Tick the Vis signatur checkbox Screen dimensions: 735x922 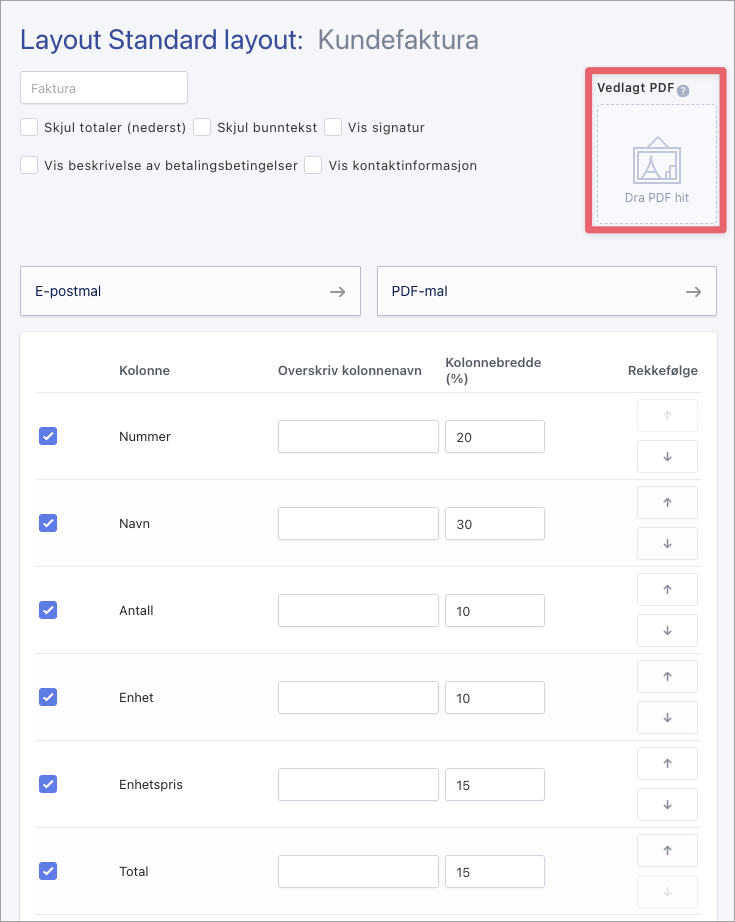(x=333, y=127)
